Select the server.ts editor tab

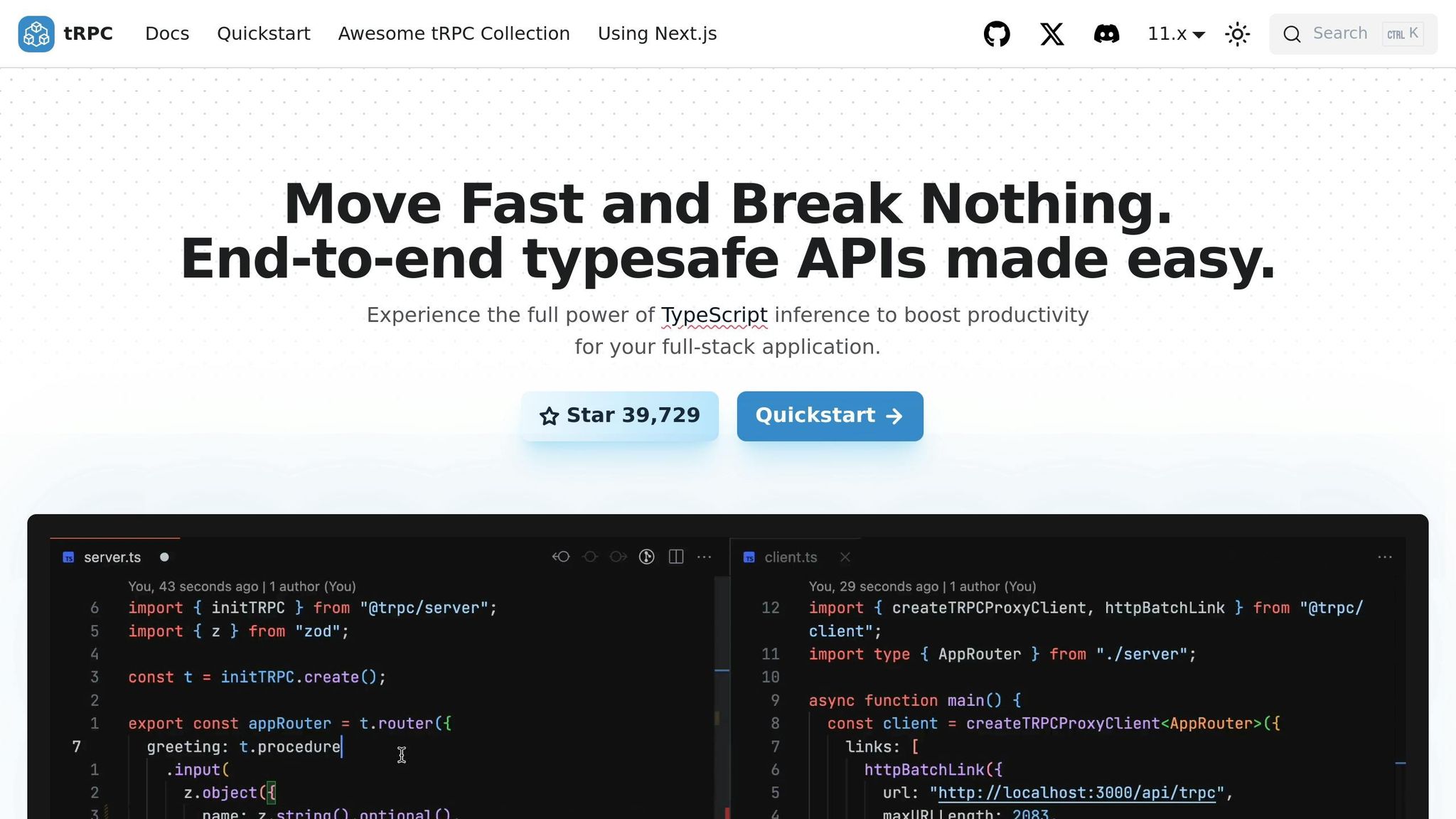pyautogui.click(x=112, y=557)
